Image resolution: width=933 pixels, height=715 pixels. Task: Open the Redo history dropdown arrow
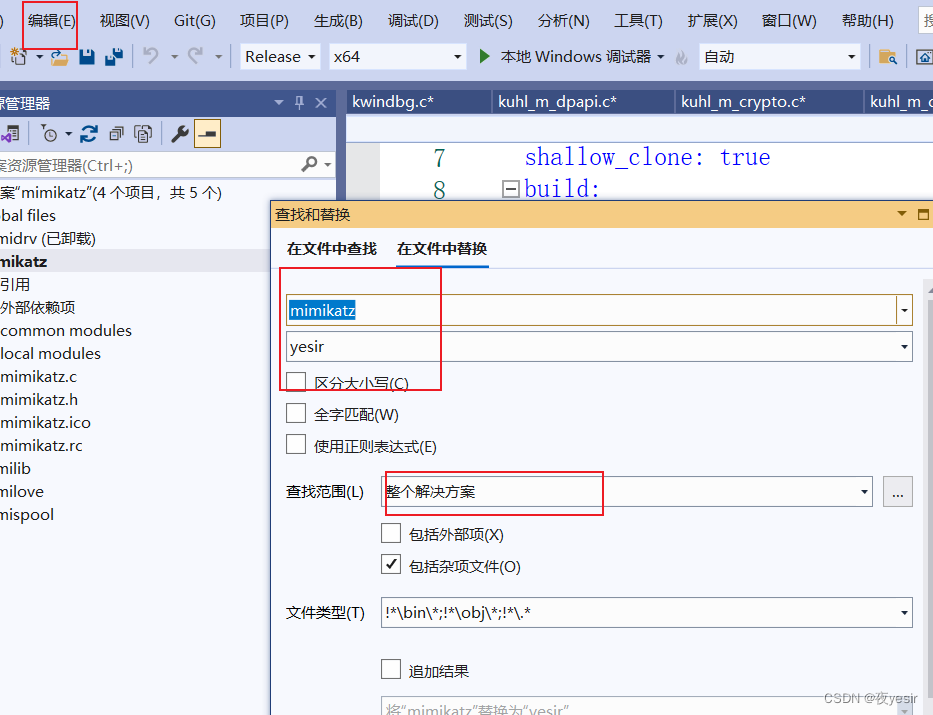point(218,57)
